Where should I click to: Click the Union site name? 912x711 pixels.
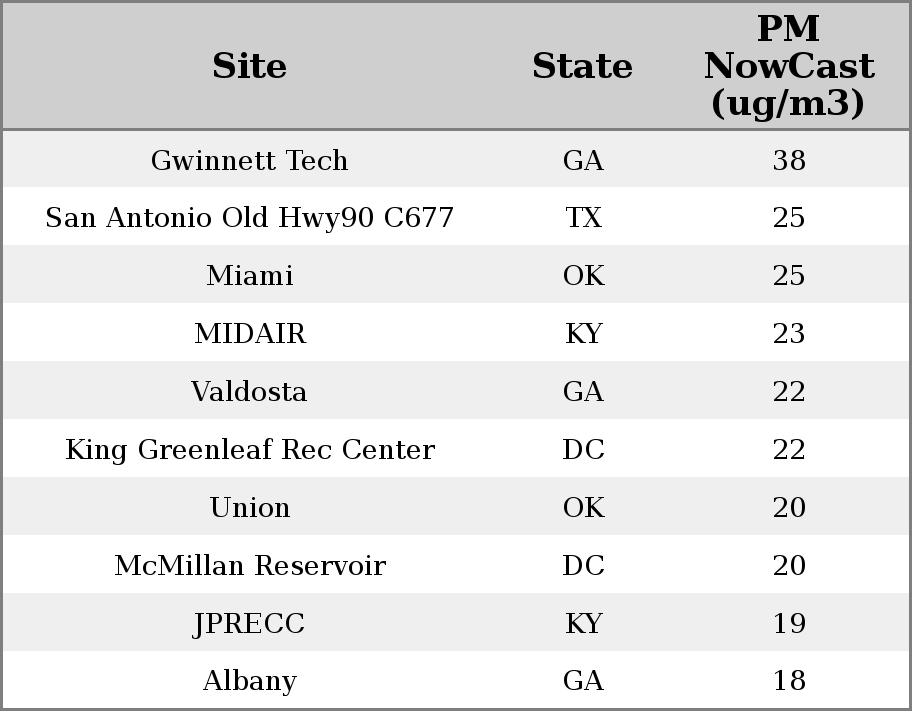pyautogui.click(x=249, y=508)
